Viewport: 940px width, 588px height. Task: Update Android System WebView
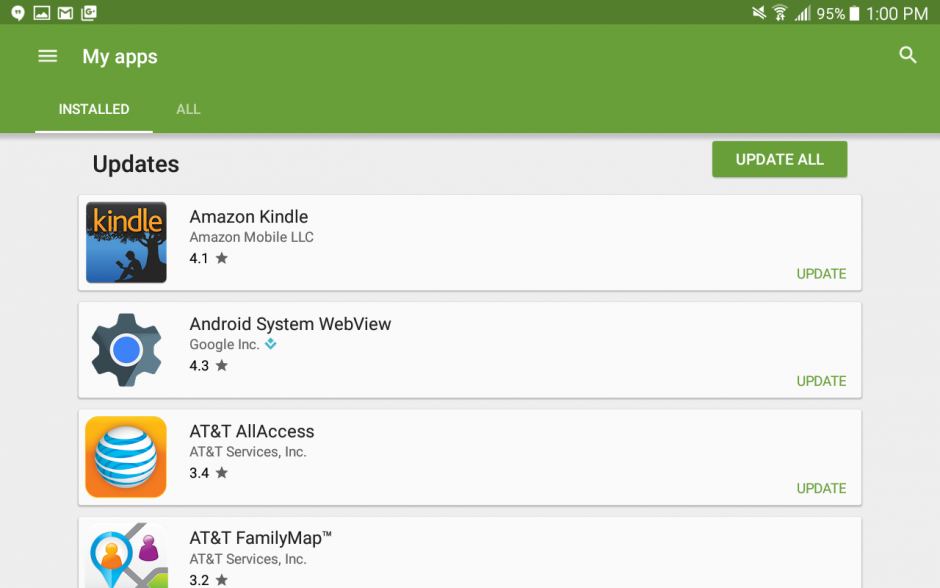(821, 381)
